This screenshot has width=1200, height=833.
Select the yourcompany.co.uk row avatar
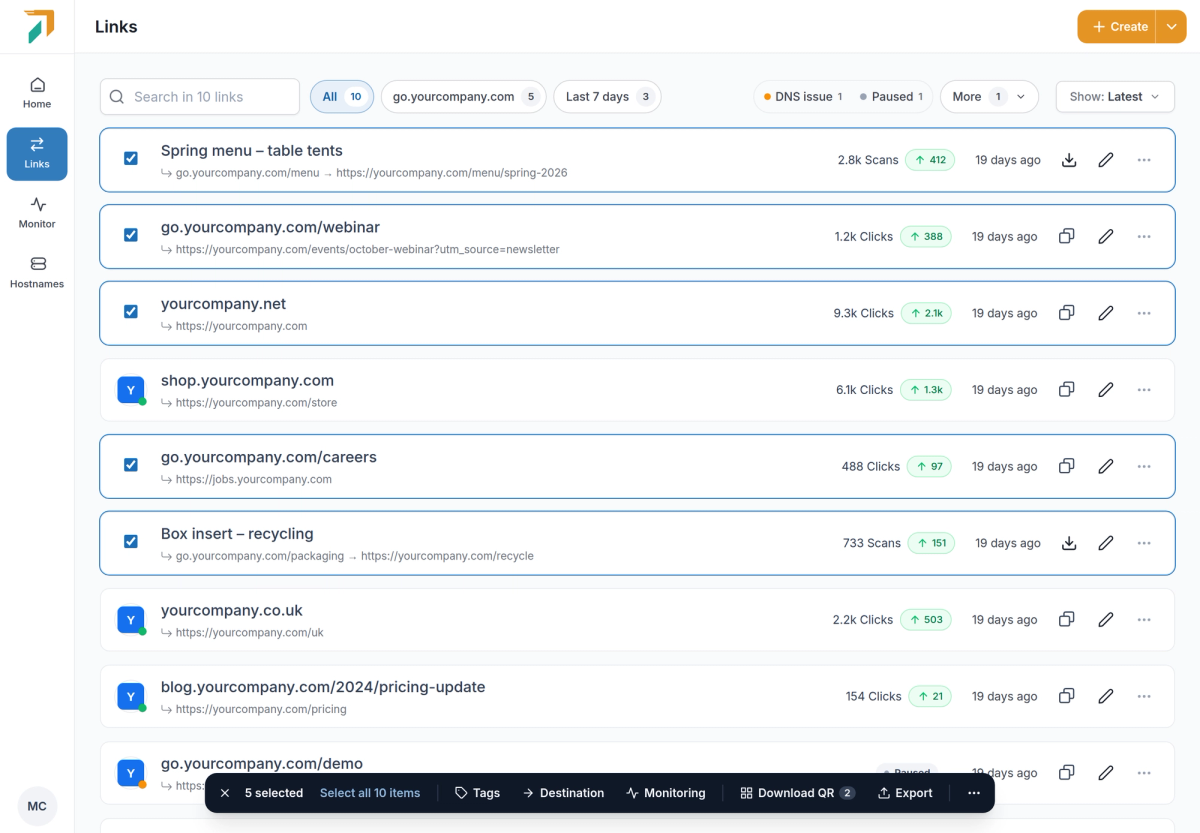[131, 620]
